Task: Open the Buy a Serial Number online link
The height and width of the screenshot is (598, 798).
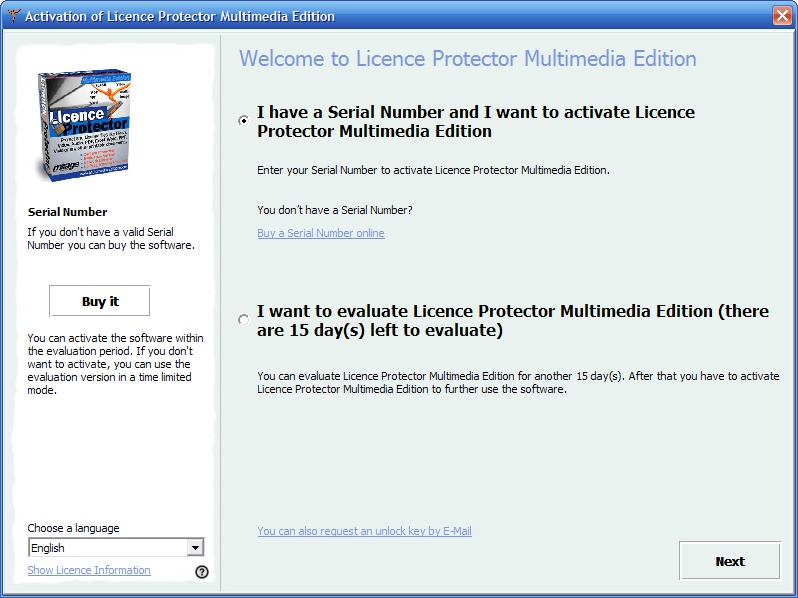Action: point(320,233)
